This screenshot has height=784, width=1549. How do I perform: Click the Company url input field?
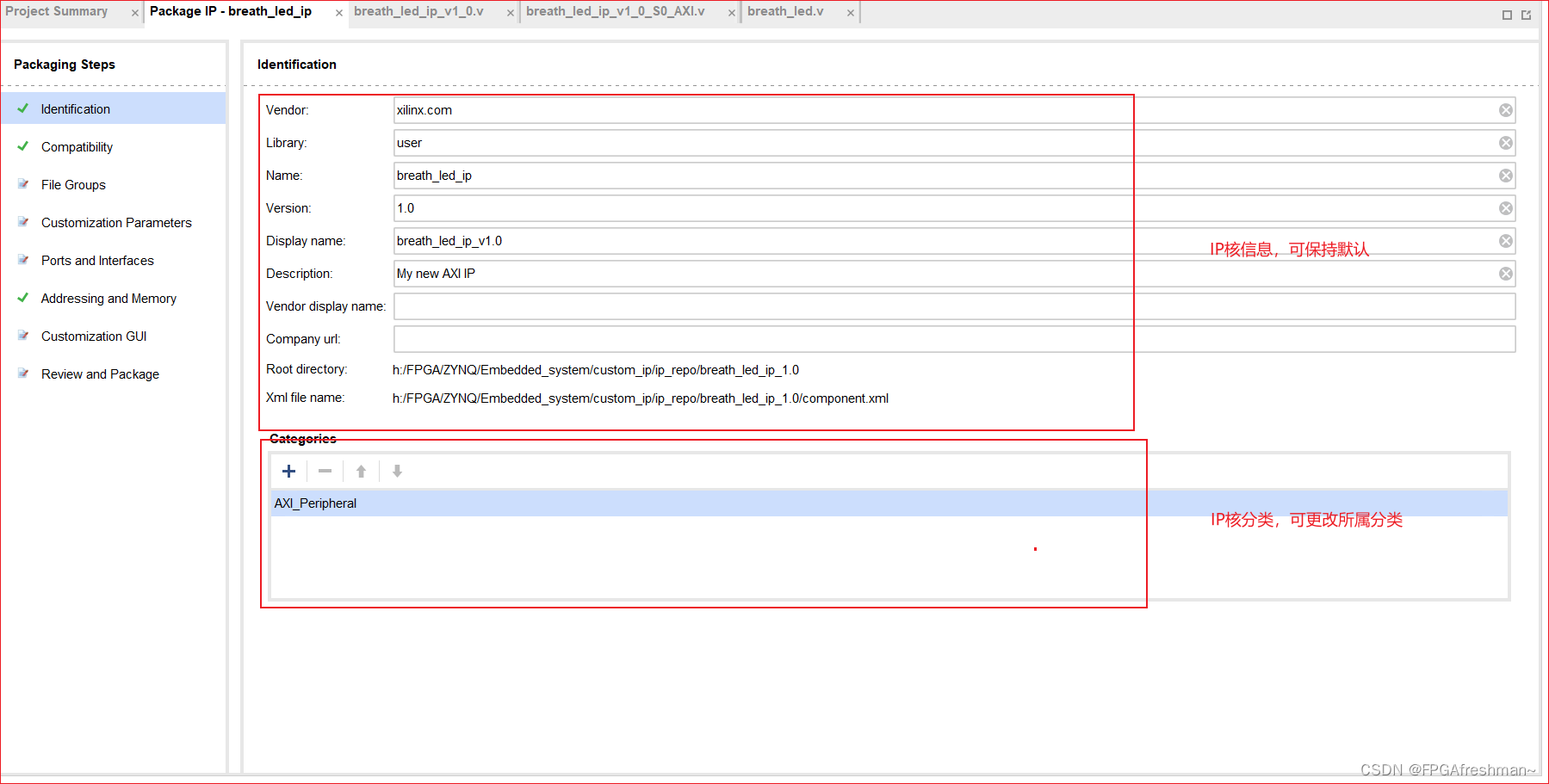click(x=775, y=338)
